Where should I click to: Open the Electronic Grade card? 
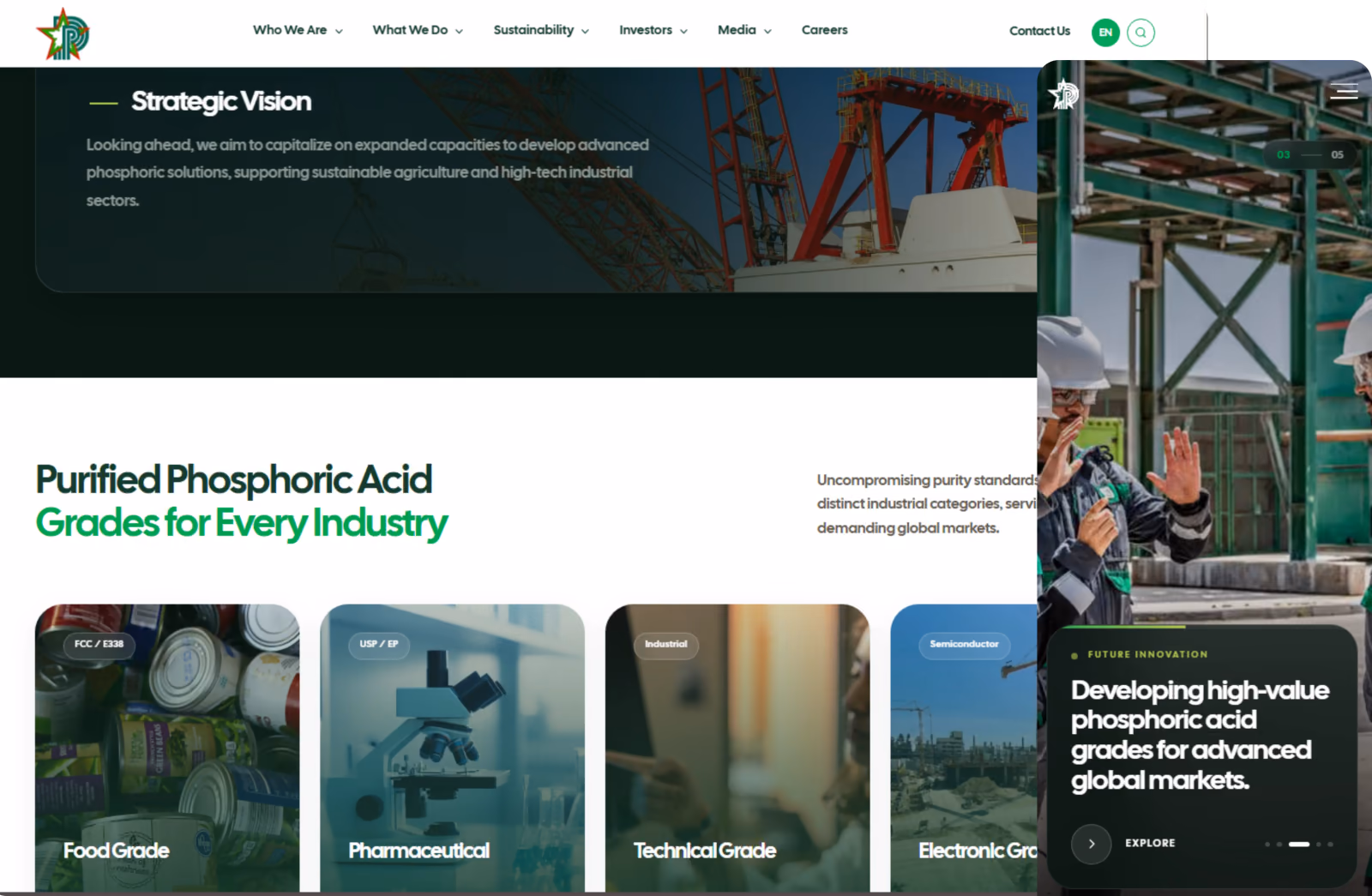pos(964,749)
